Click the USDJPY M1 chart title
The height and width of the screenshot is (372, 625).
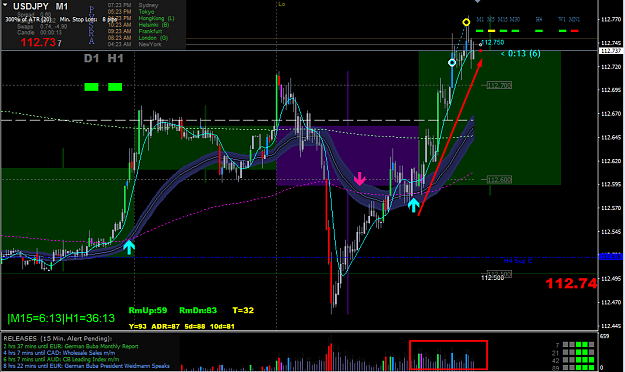[40, 6]
